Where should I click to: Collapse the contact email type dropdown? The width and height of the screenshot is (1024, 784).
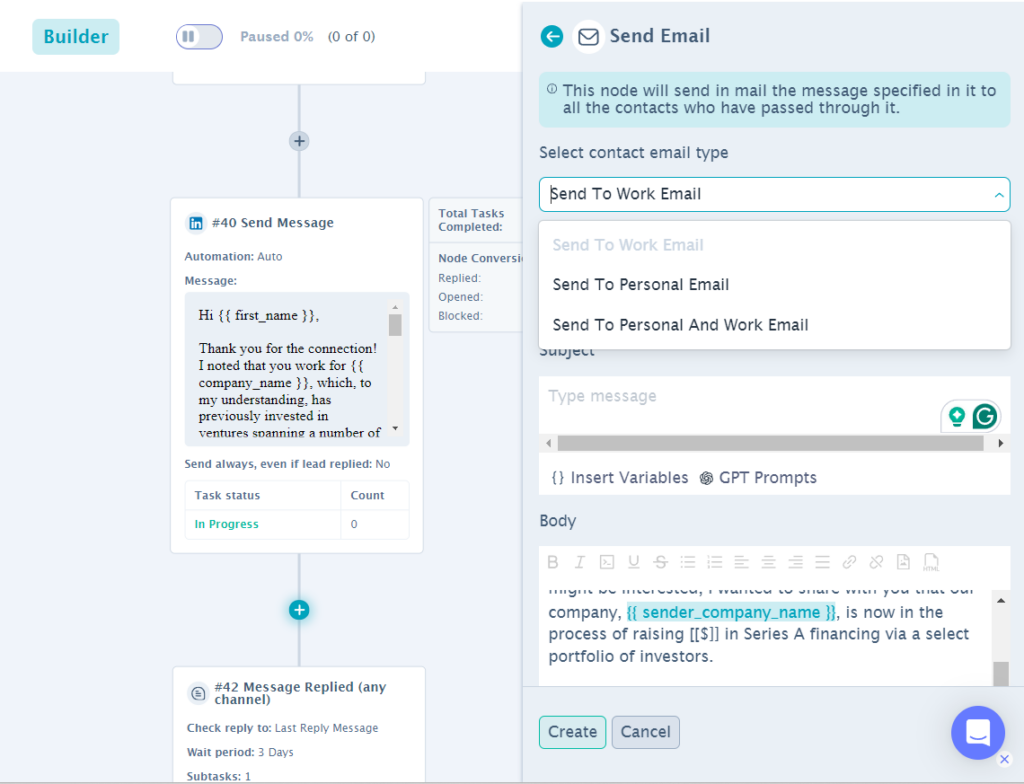point(999,195)
